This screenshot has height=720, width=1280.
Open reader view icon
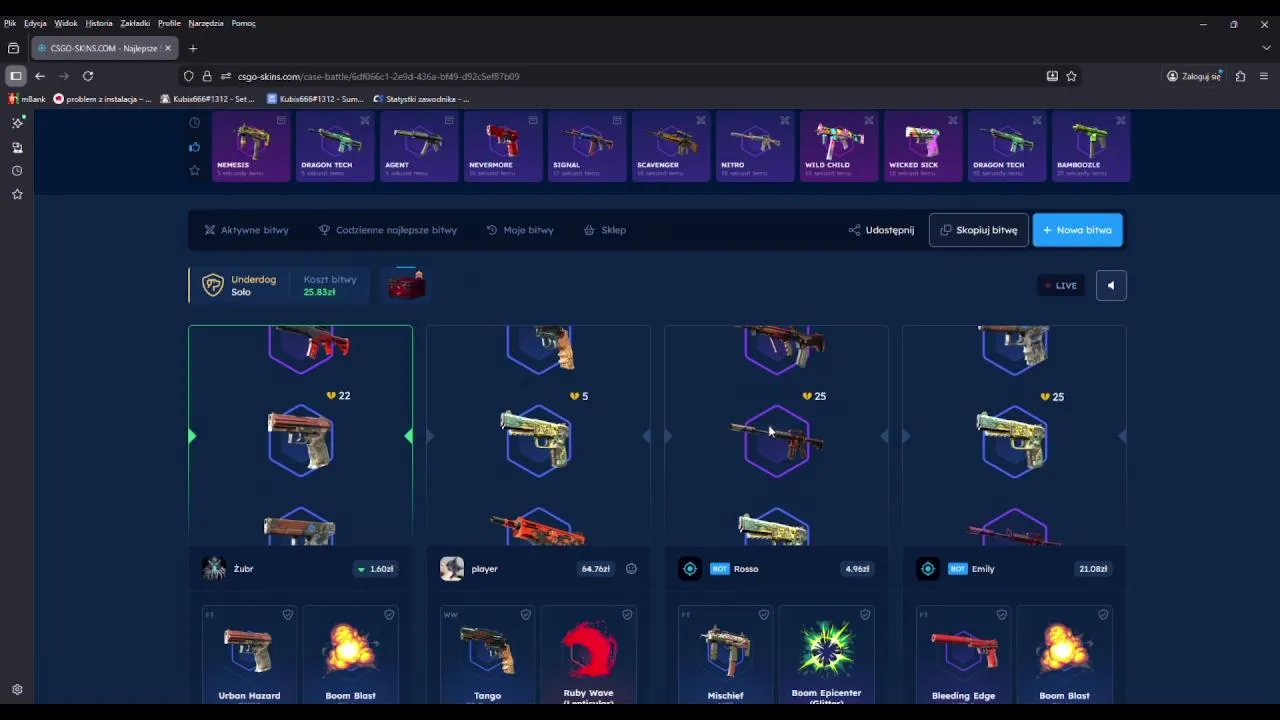click(x=1052, y=76)
